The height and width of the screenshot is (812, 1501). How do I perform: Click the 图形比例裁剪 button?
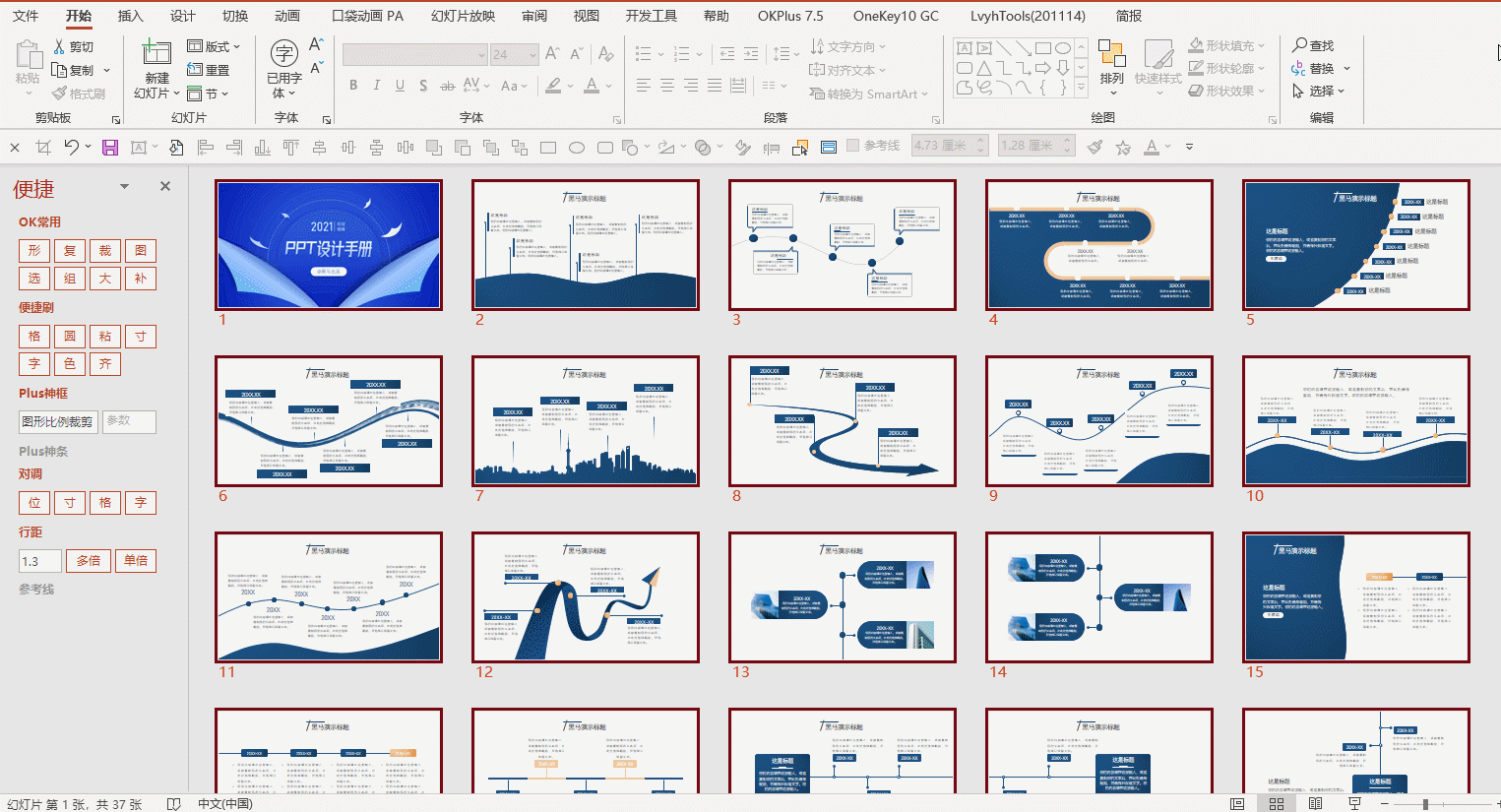(x=58, y=422)
